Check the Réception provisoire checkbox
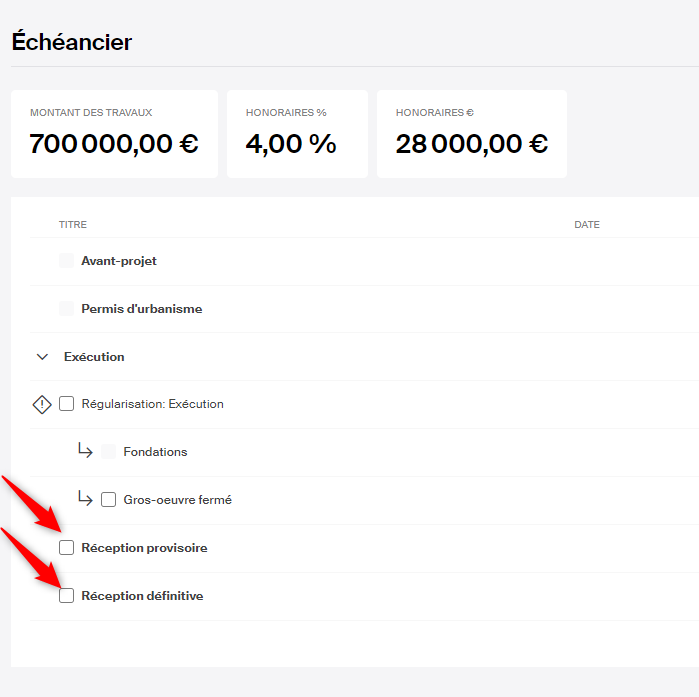699x697 pixels. tap(67, 548)
